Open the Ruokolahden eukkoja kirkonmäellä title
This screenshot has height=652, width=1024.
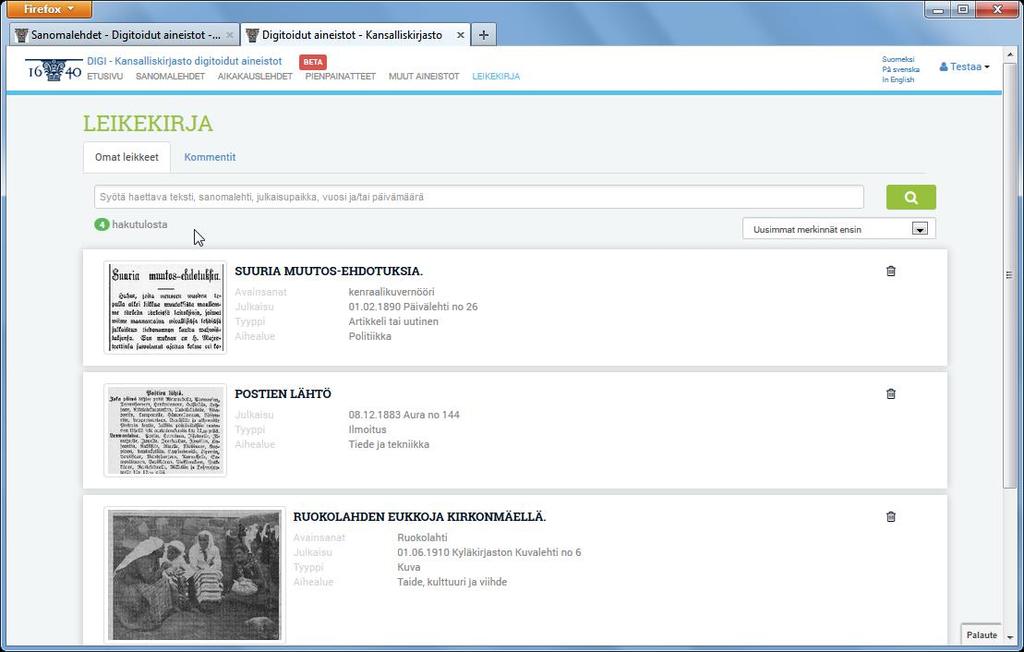(x=419, y=517)
